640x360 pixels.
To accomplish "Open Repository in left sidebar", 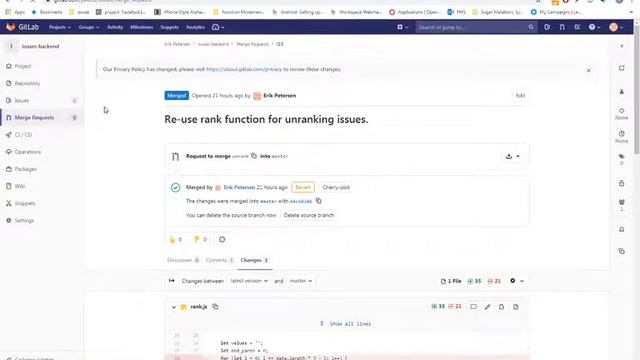I will 27,83.
